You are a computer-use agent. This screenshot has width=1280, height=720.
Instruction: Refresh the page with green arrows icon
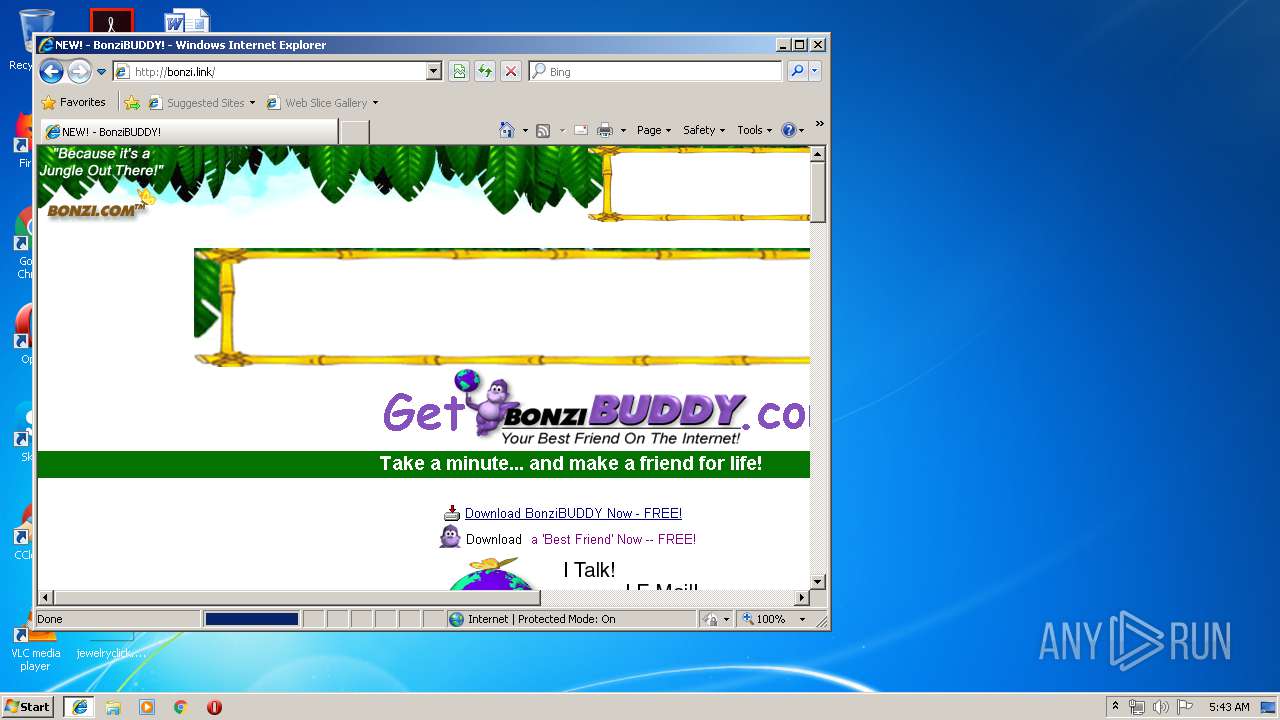point(485,72)
